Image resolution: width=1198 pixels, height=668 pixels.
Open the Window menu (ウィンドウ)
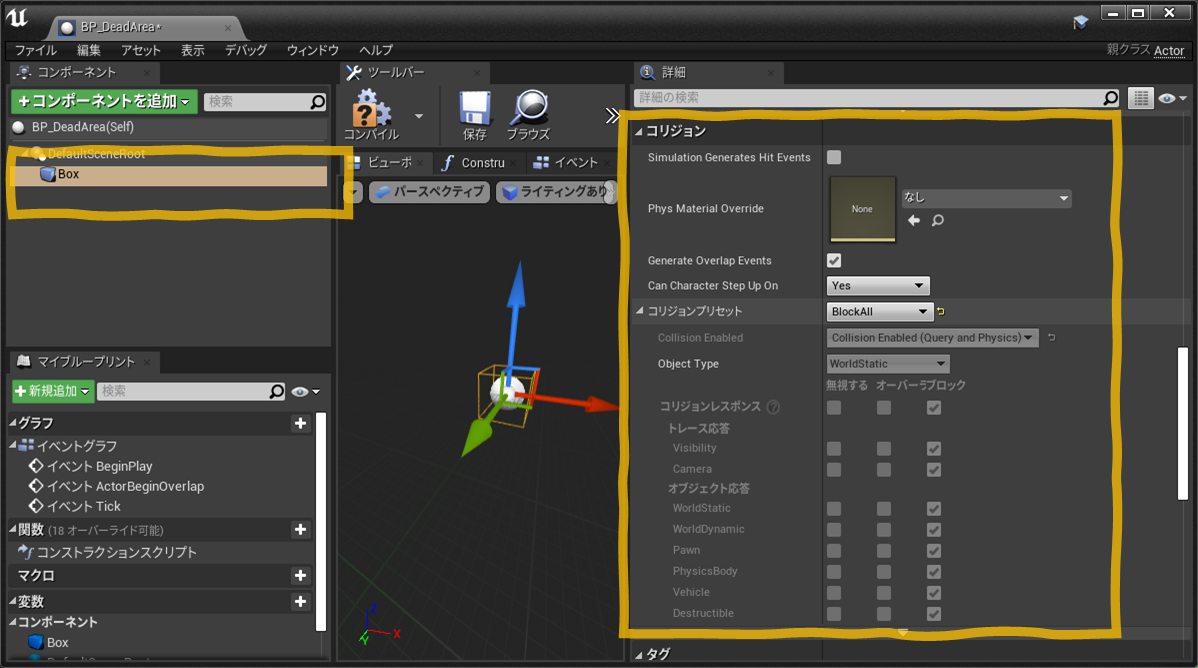click(312, 50)
